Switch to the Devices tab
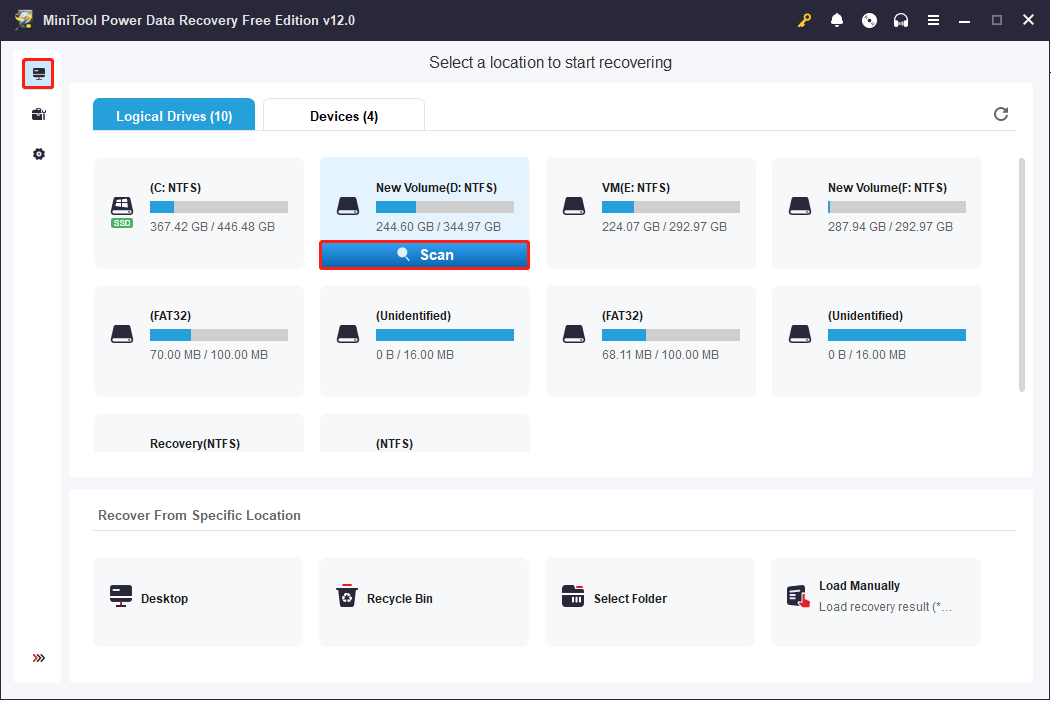This screenshot has height=701, width=1051. tap(343, 114)
